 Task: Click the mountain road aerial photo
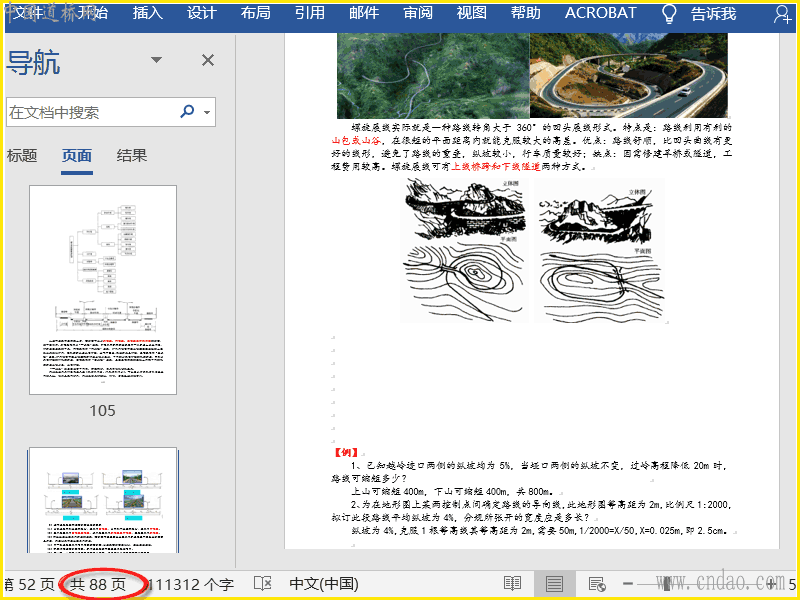click(433, 76)
